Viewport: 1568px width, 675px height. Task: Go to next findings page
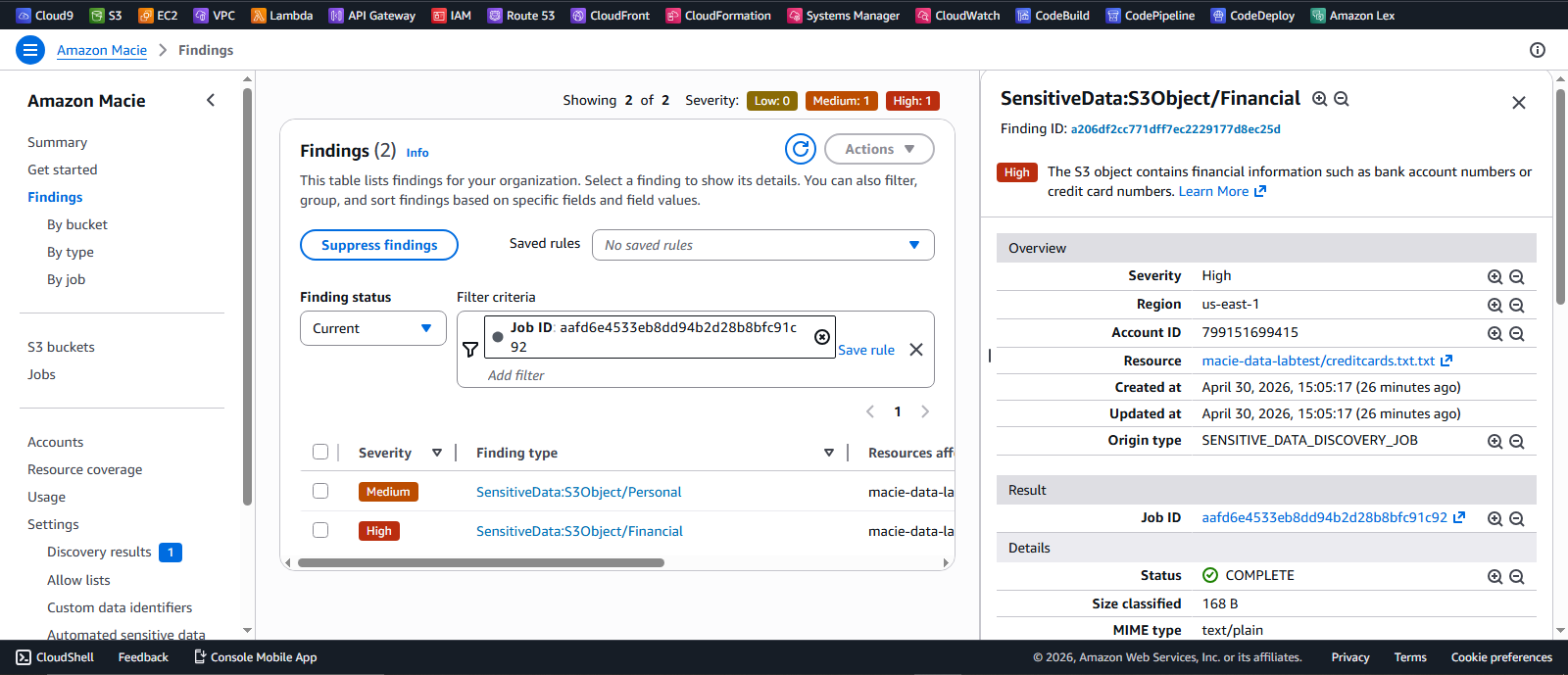tap(925, 411)
